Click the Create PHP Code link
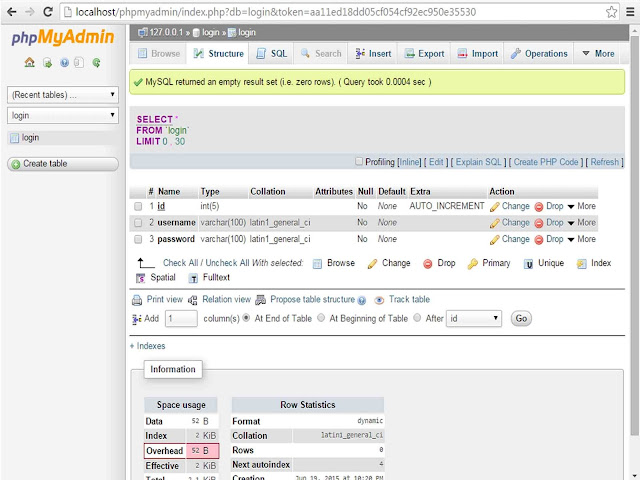640x480 pixels. (x=546, y=162)
